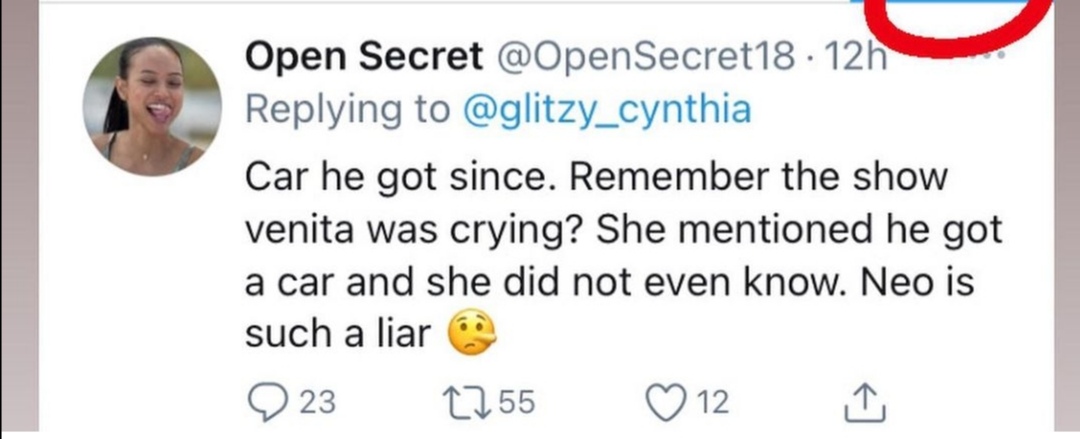Open the Open Secret profile photo
The width and height of the screenshot is (1080, 439).
point(151,107)
